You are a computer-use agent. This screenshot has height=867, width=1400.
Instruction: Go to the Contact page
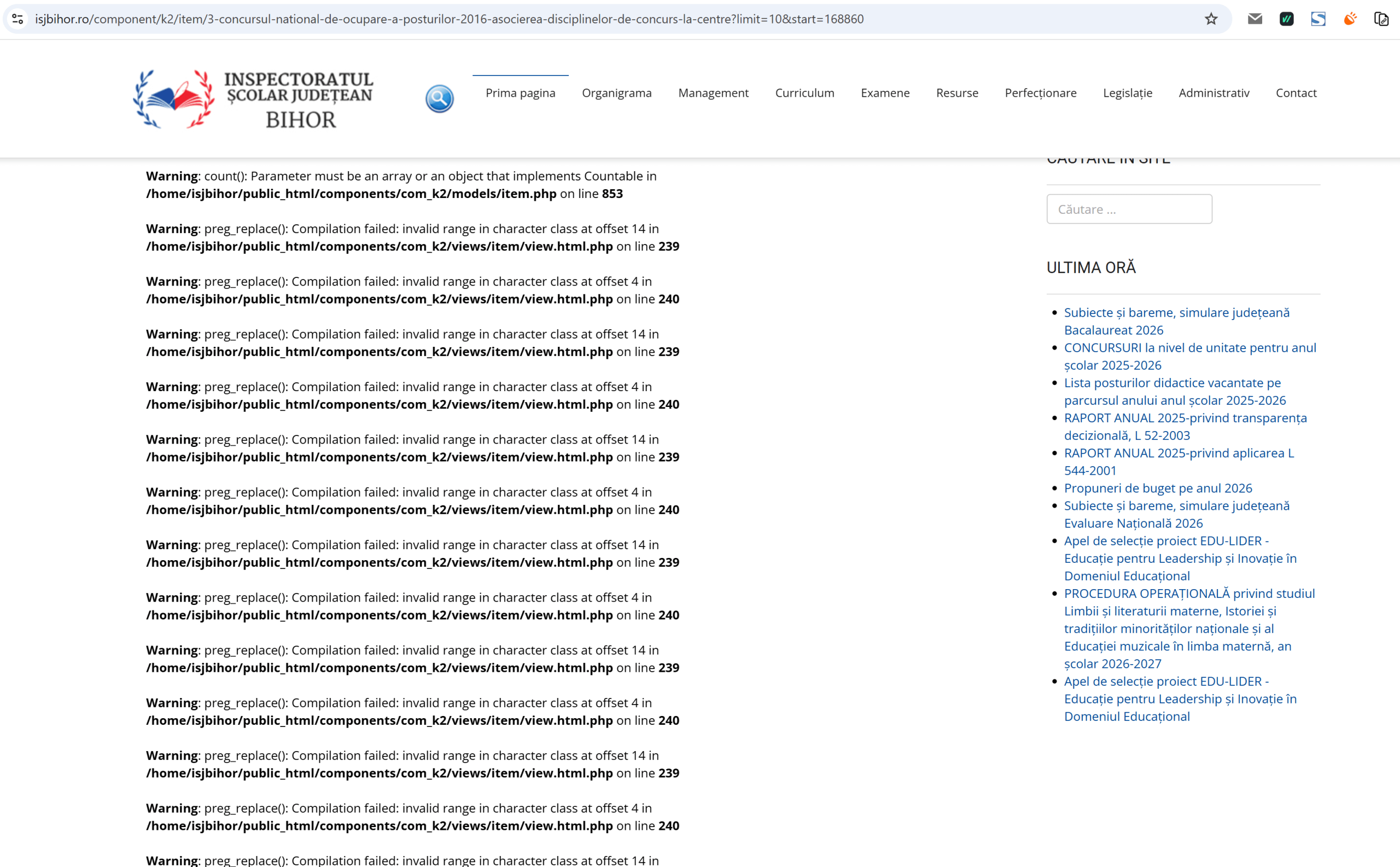coord(1296,93)
